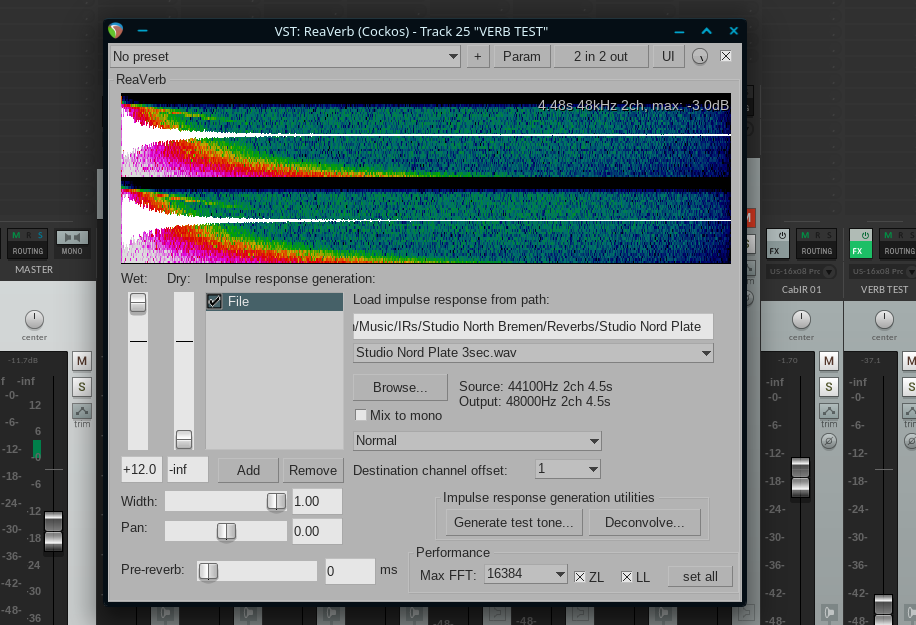Screen dimensions: 916x625
Task: Click the Generate test tone... button
Action: pyautogui.click(x=513, y=523)
